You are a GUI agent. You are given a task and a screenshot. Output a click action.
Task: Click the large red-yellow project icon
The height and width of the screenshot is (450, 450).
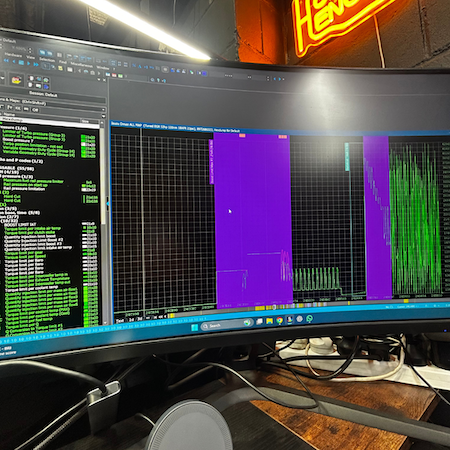pos(16,80)
